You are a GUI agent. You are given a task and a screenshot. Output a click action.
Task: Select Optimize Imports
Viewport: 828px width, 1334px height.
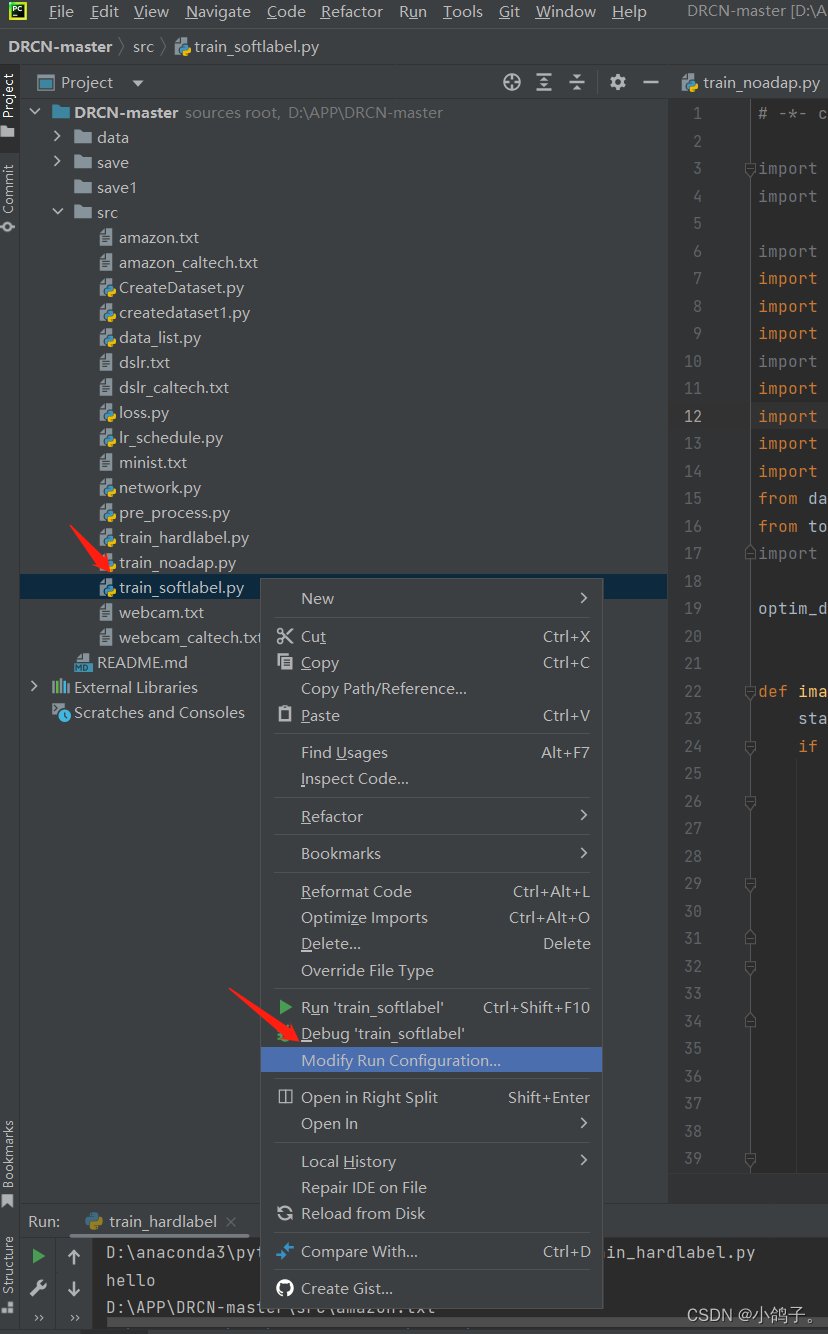[x=431, y=917]
